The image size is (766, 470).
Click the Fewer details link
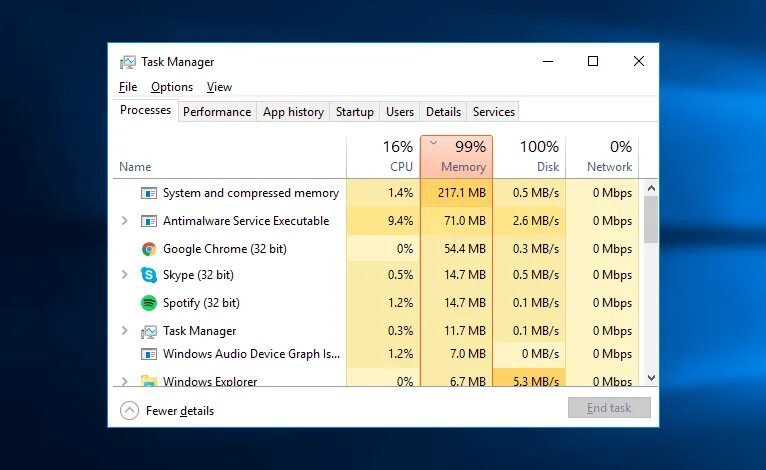click(180, 411)
